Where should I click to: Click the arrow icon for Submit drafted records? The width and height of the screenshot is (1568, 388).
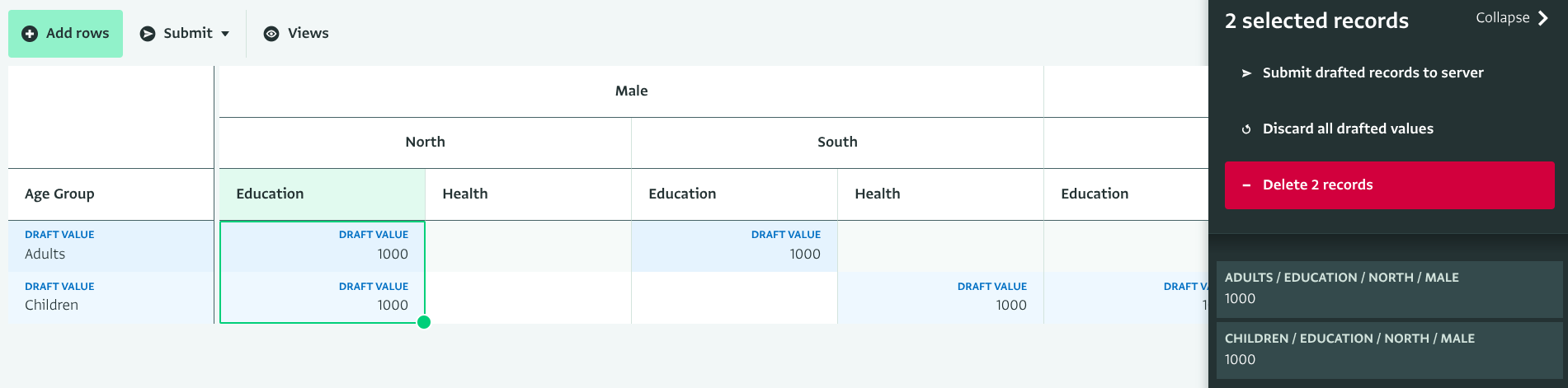pos(1246,73)
